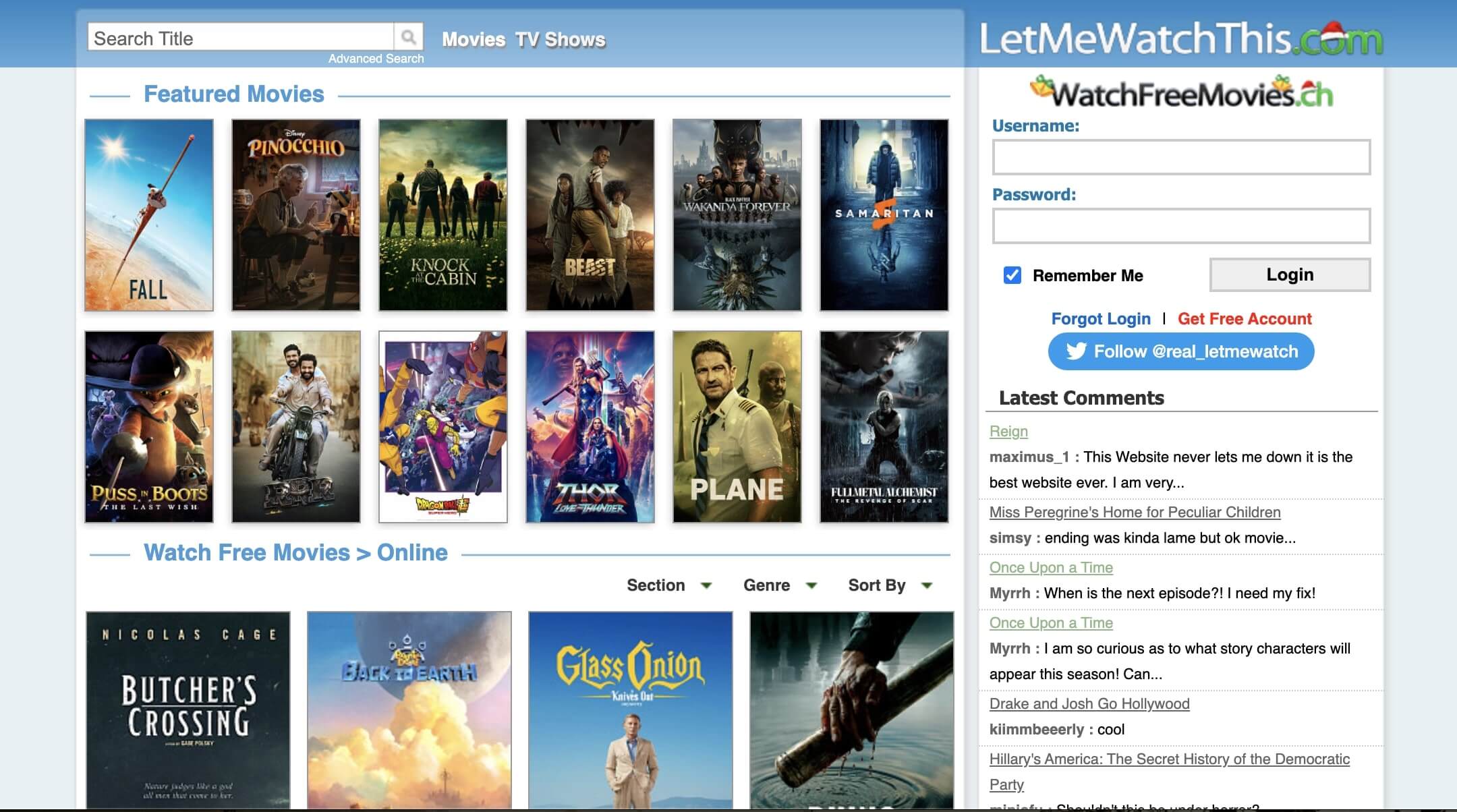Select the Movies tab
The image size is (1457, 812).
coord(474,39)
